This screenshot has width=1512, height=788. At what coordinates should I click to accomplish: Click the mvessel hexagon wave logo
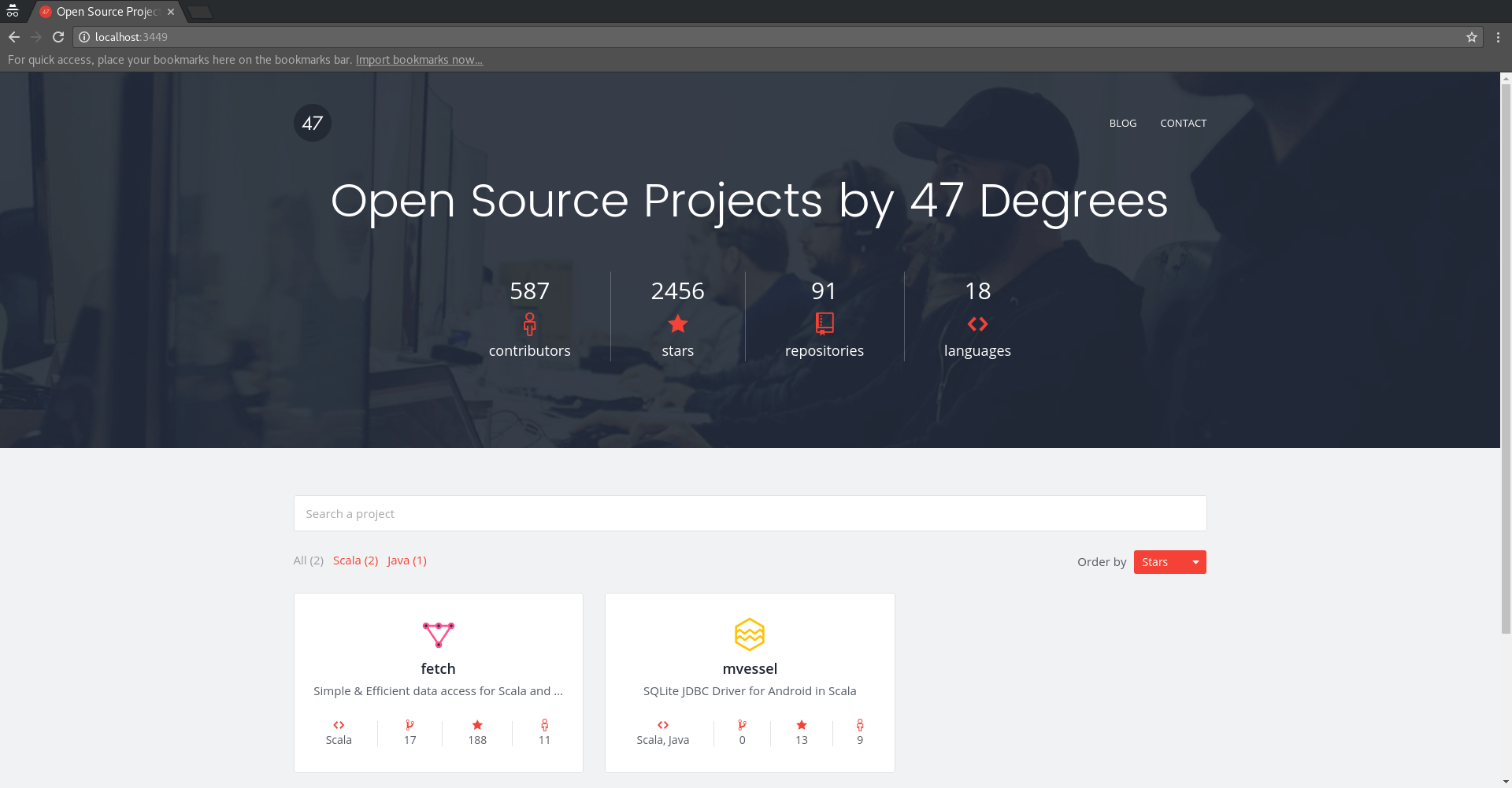point(750,634)
